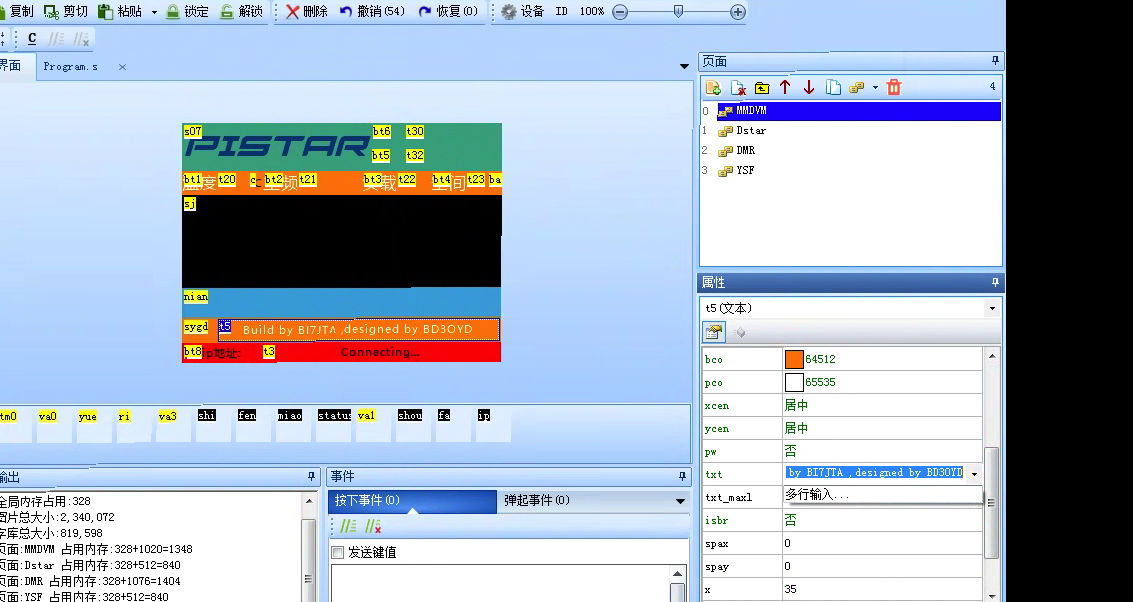Viewport: 1133px width, 602px height.
Task: Click the 剪切 (cut) toolbar button
Action: pos(66,12)
